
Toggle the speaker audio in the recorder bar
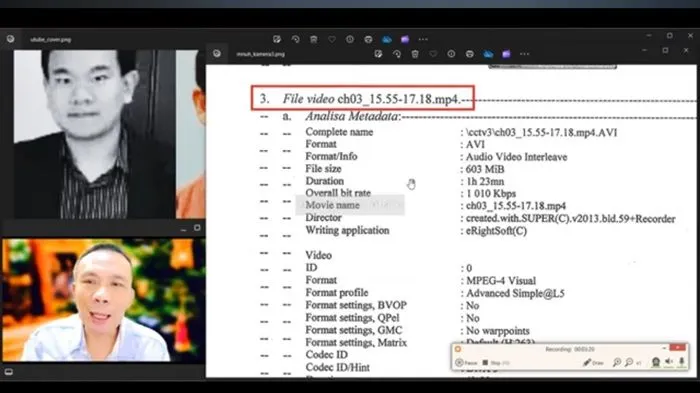[x=669, y=362]
